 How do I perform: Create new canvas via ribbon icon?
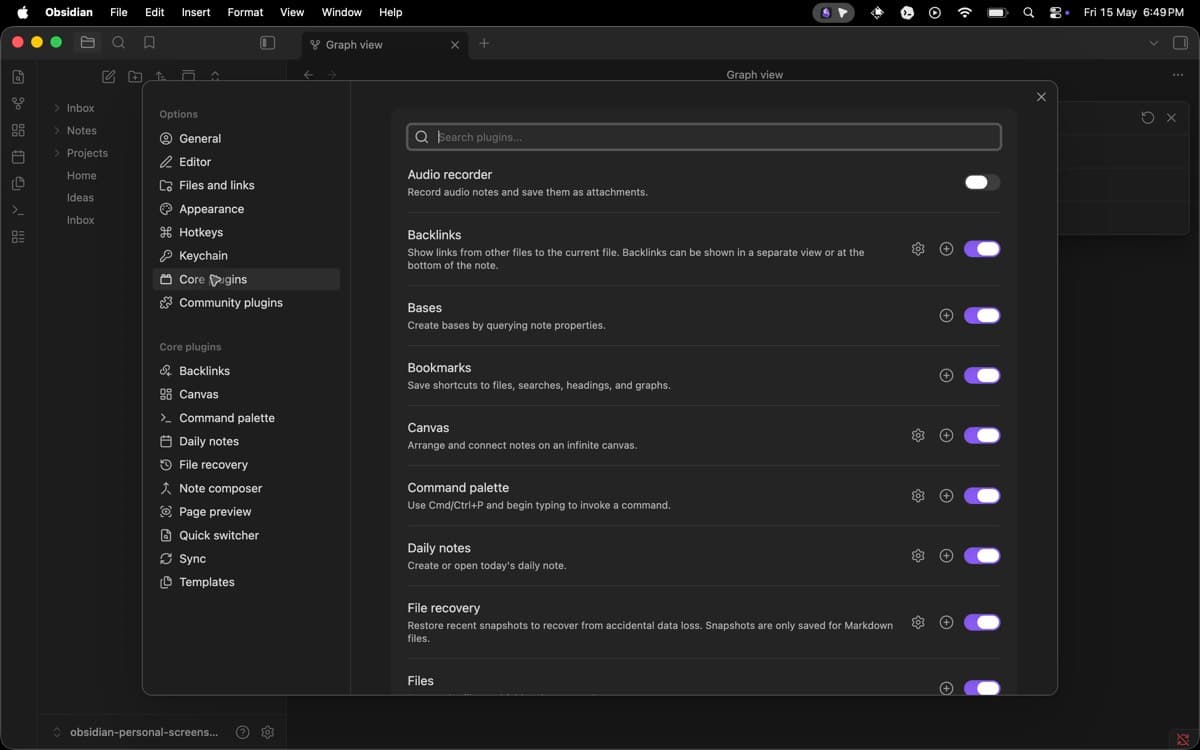click(x=18, y=130)
